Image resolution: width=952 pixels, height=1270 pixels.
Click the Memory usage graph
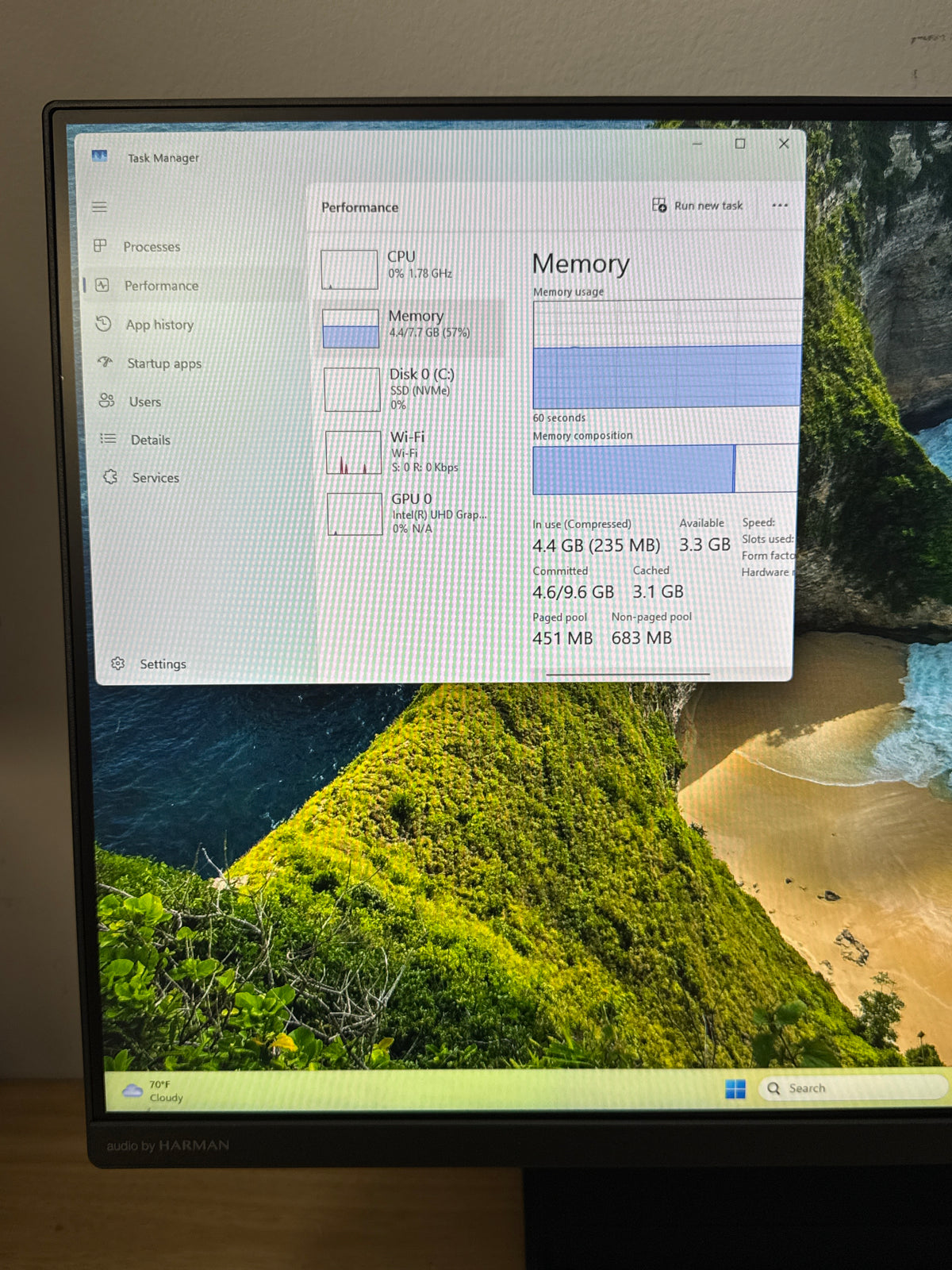click(666, 354)
